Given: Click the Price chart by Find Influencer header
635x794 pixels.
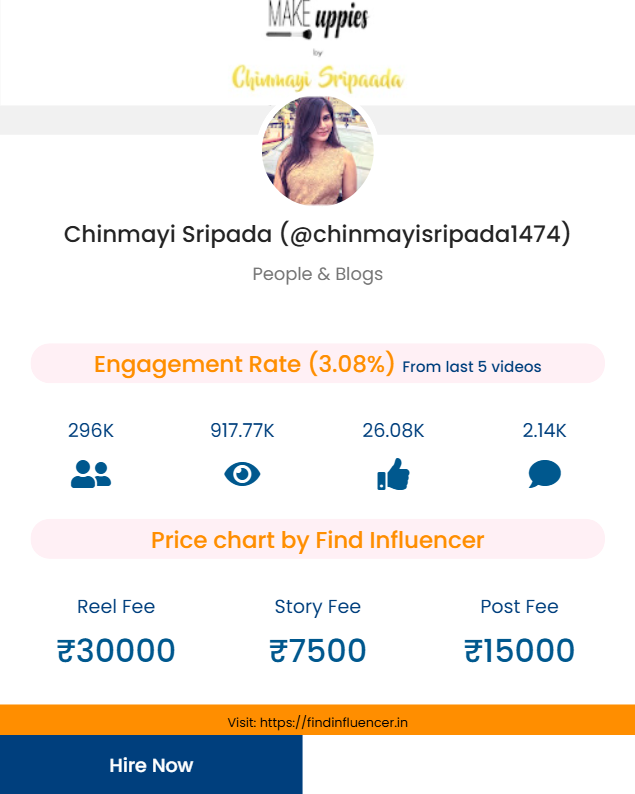Looking at the screenshot, I should click(317, 540).
